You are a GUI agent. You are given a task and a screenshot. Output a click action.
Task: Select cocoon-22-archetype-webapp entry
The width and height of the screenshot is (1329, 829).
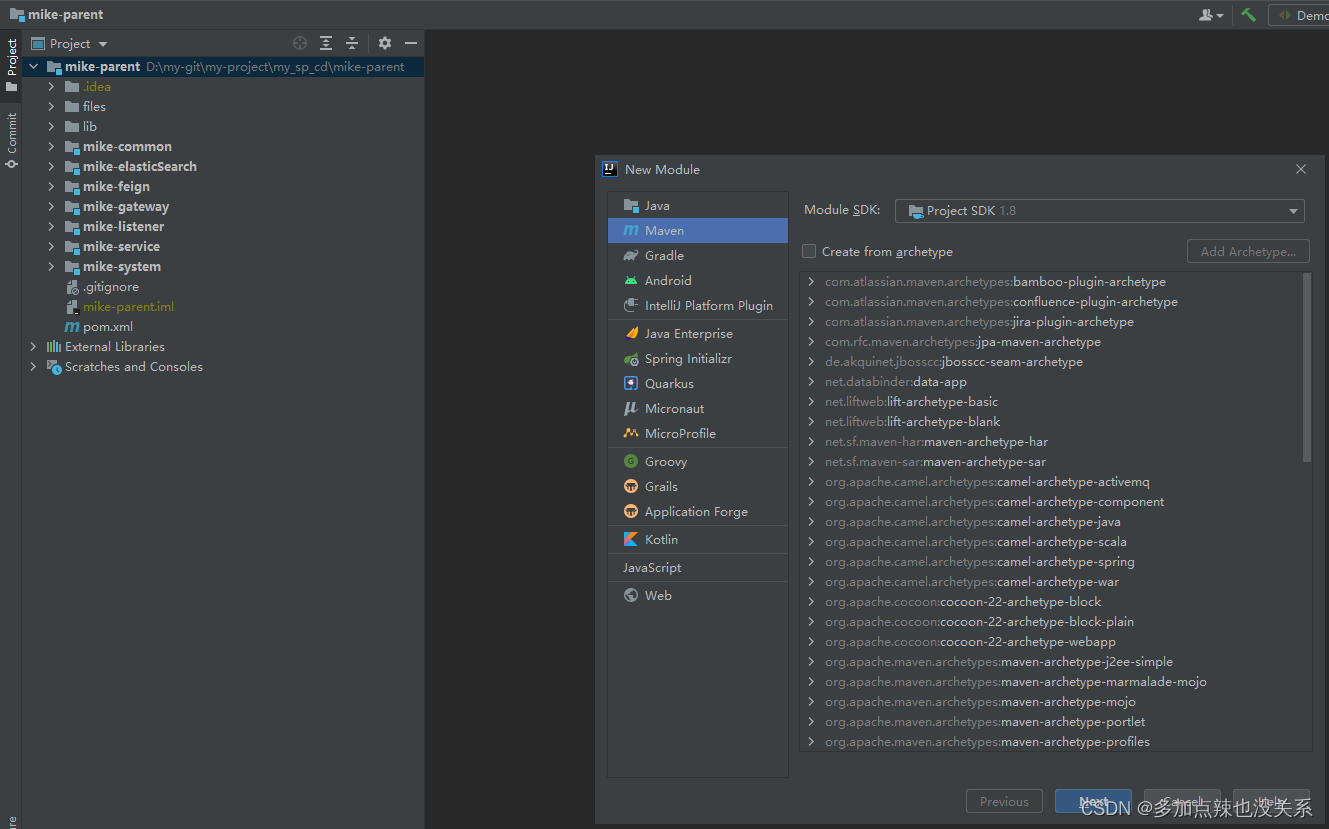tap(970, 641)
